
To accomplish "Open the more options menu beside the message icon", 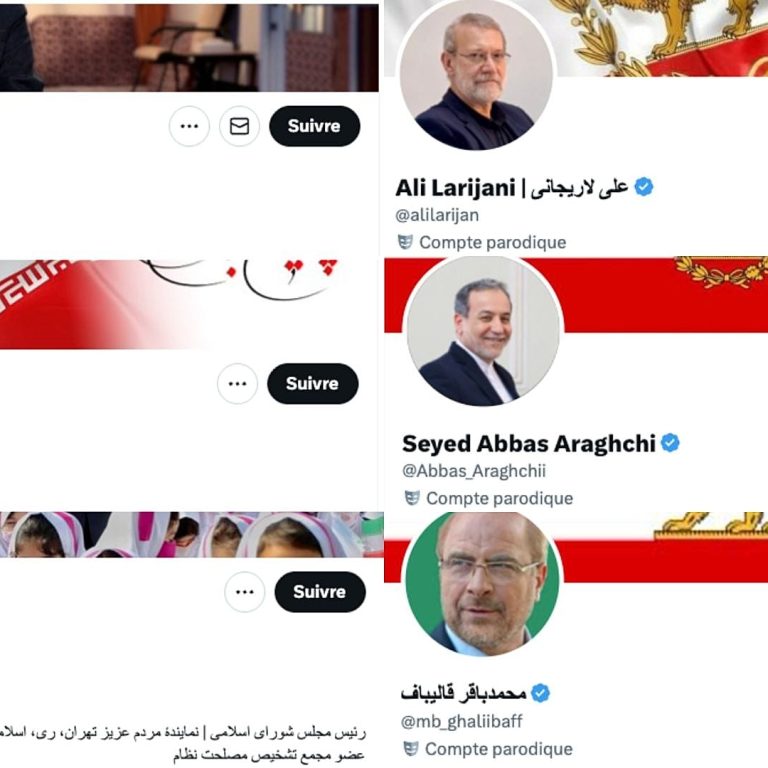I will 189,126.
